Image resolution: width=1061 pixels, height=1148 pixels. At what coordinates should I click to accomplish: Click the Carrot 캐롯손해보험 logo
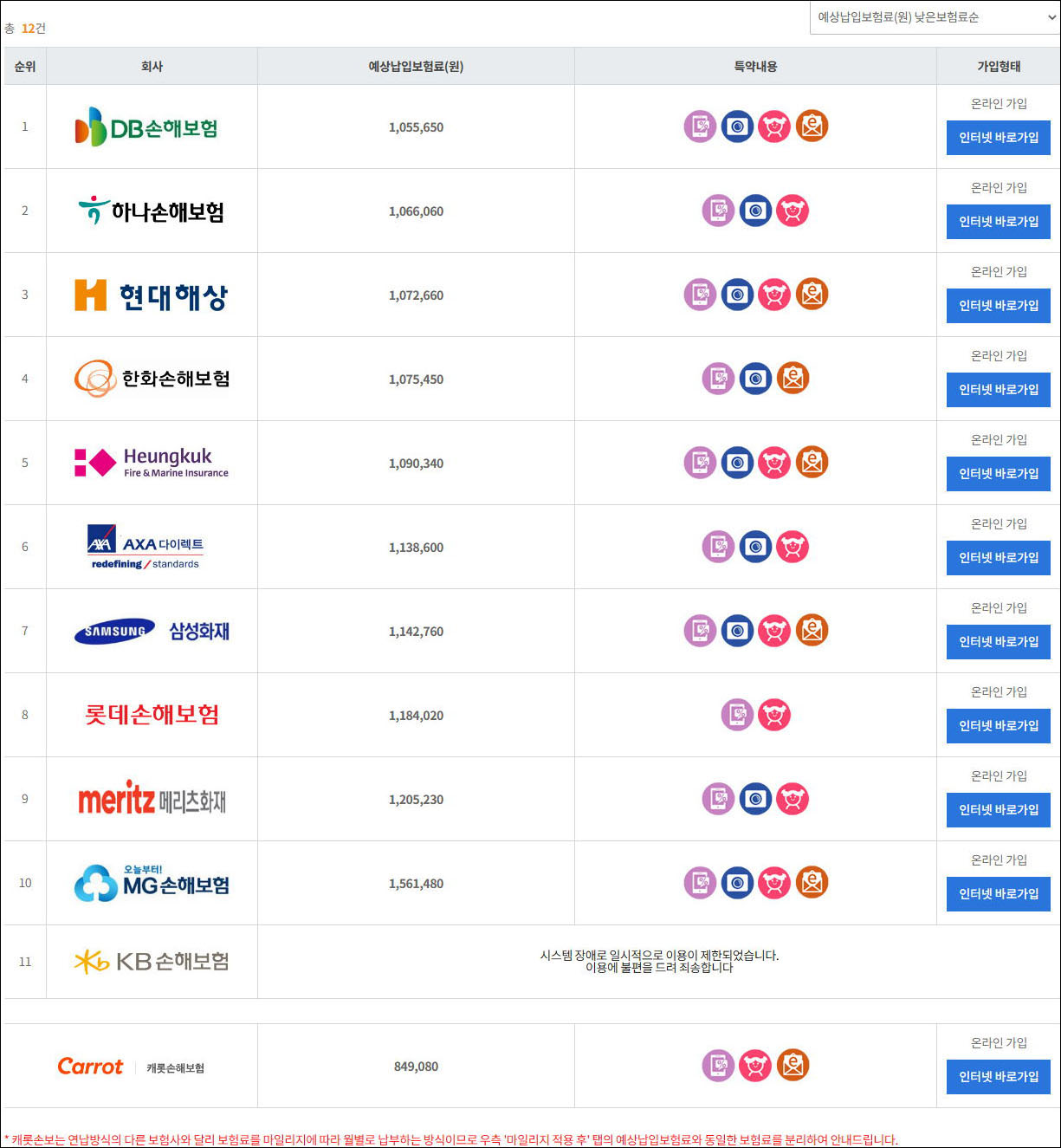point(131,1067)
